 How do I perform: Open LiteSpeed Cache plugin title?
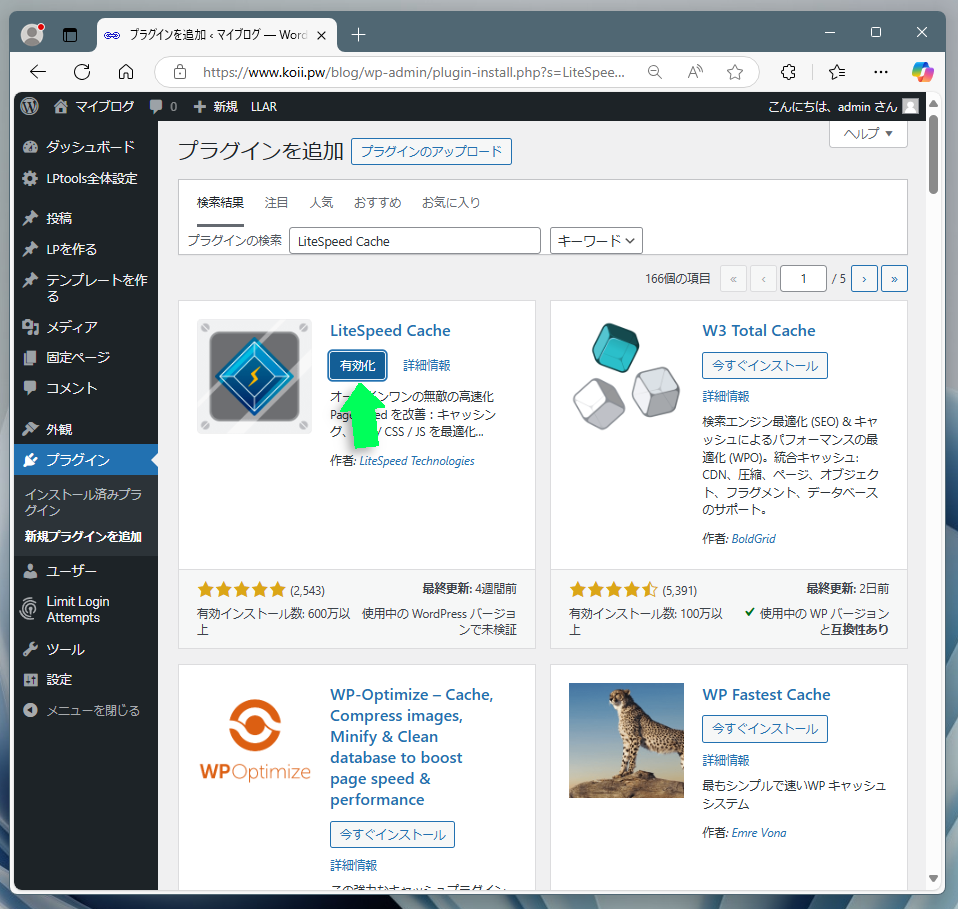390,330
